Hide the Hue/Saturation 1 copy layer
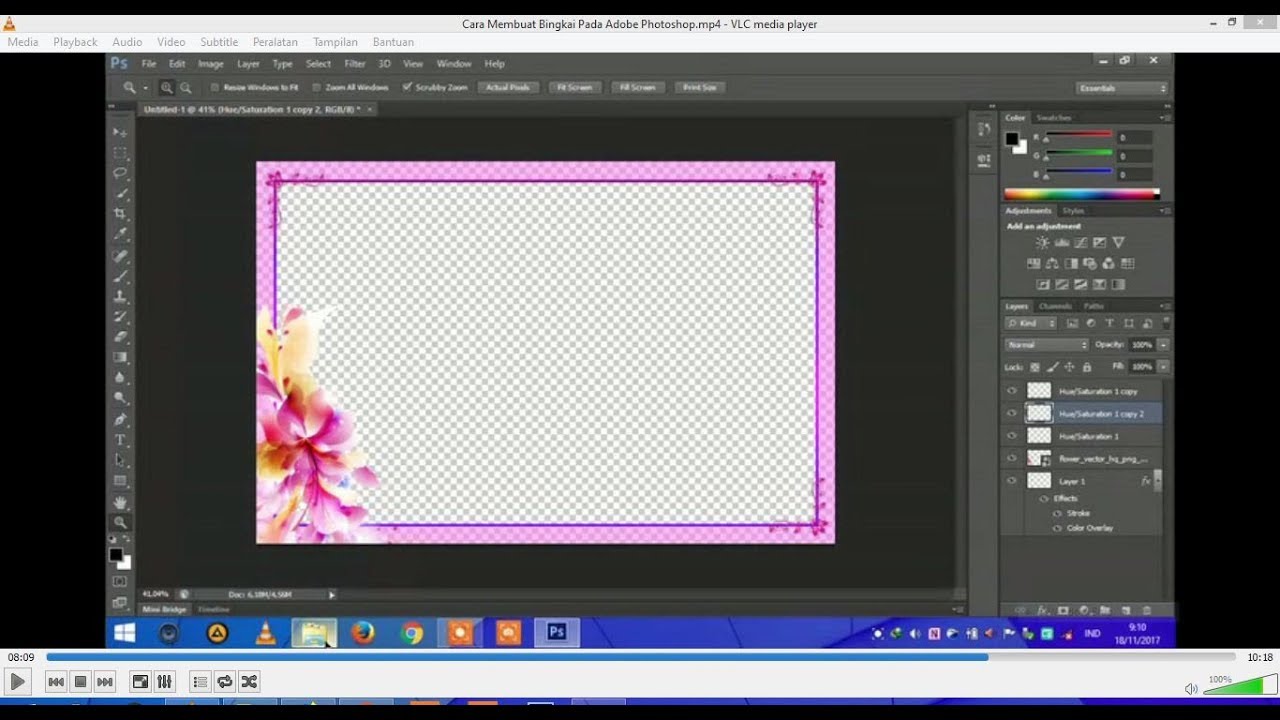This screenshot has width=1280, height=720. 1012,391
